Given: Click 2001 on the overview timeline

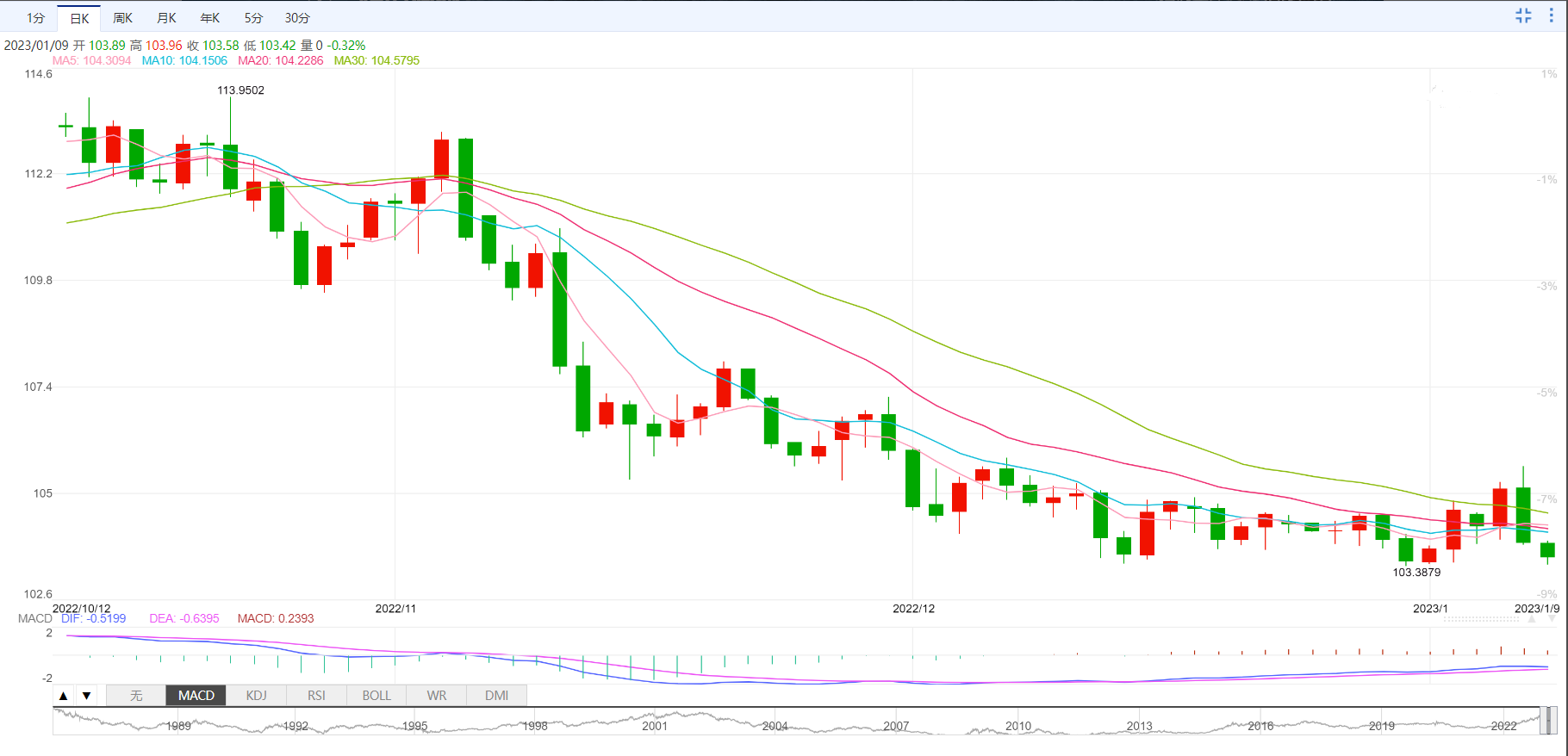Looking at the screenshot, I should [655, 726].
